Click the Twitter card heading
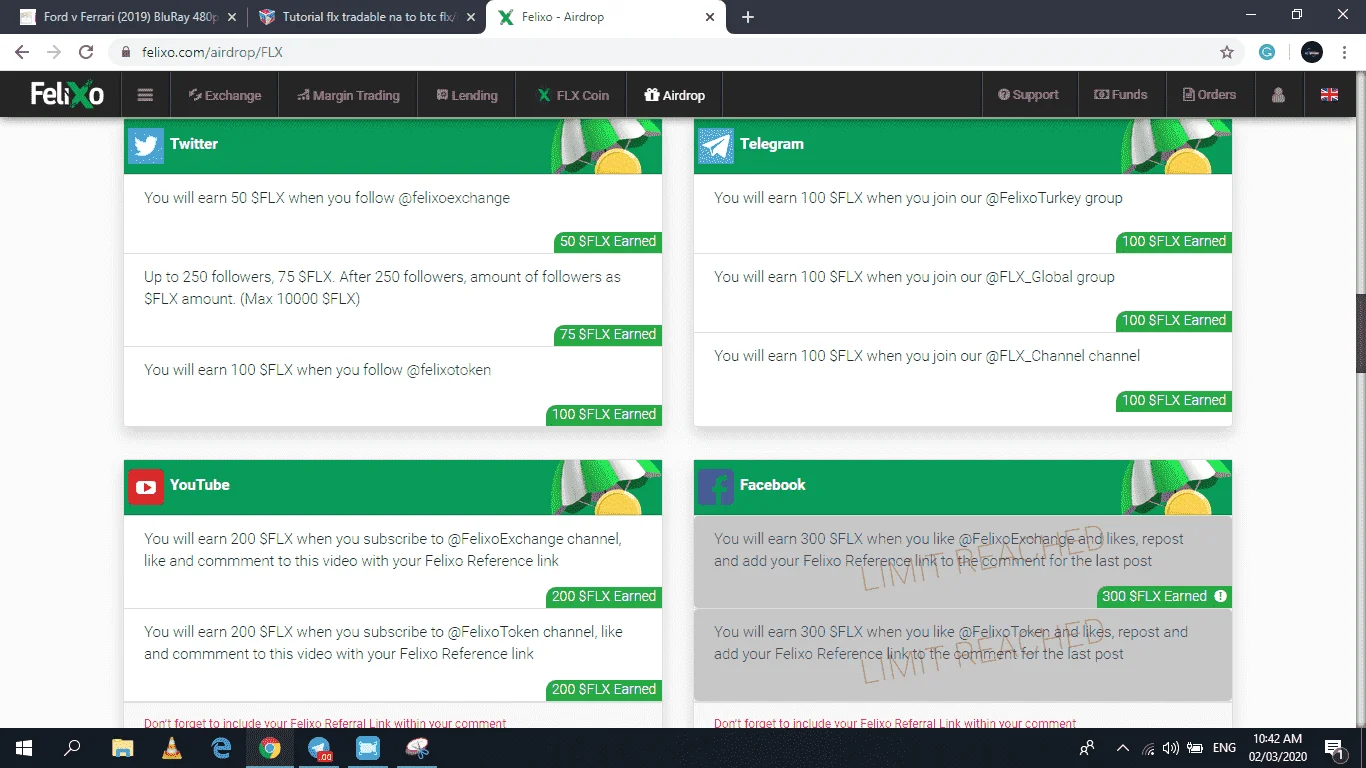Screen dimensions: 1366x768 [194, 144]
